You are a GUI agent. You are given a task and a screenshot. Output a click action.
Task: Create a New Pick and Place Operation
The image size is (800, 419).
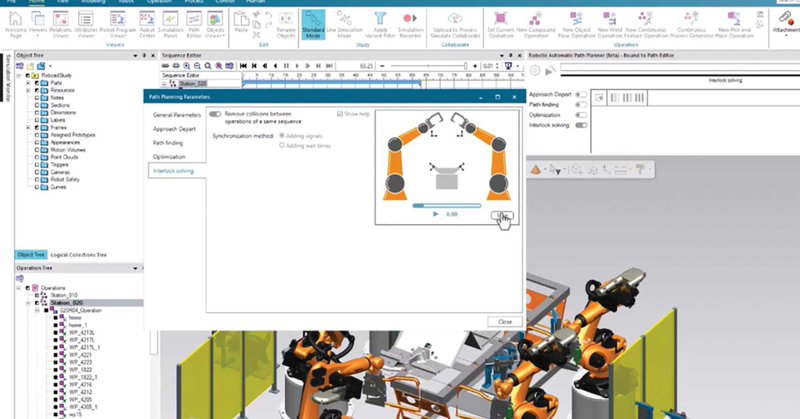coord(734,24)
